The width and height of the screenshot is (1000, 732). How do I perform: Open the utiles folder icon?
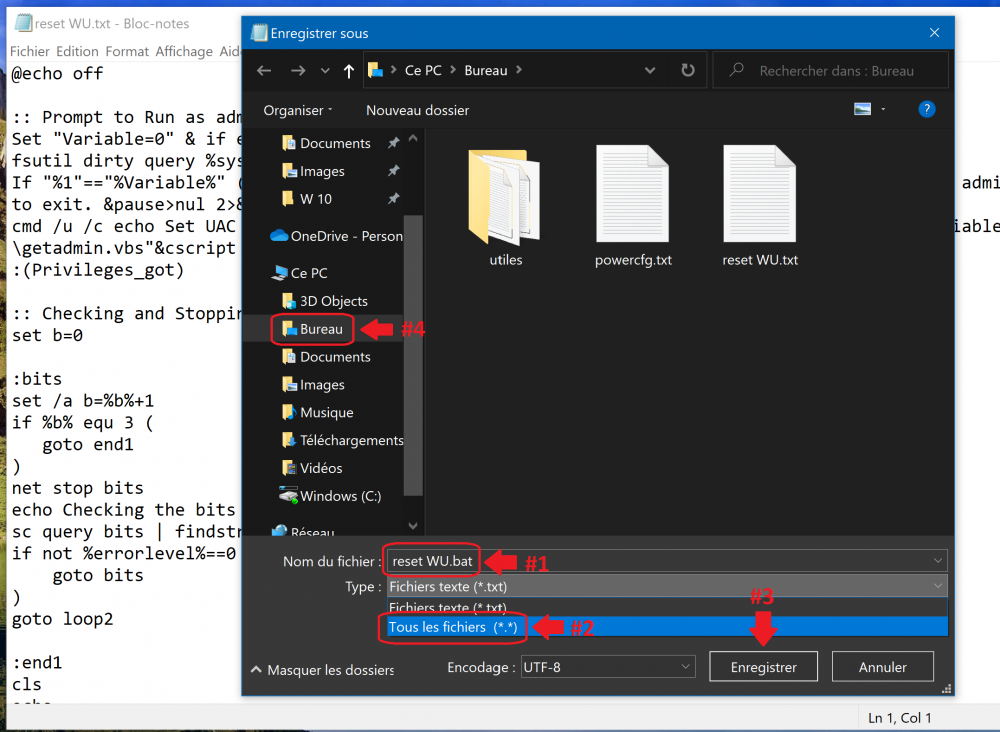[506, 197]
